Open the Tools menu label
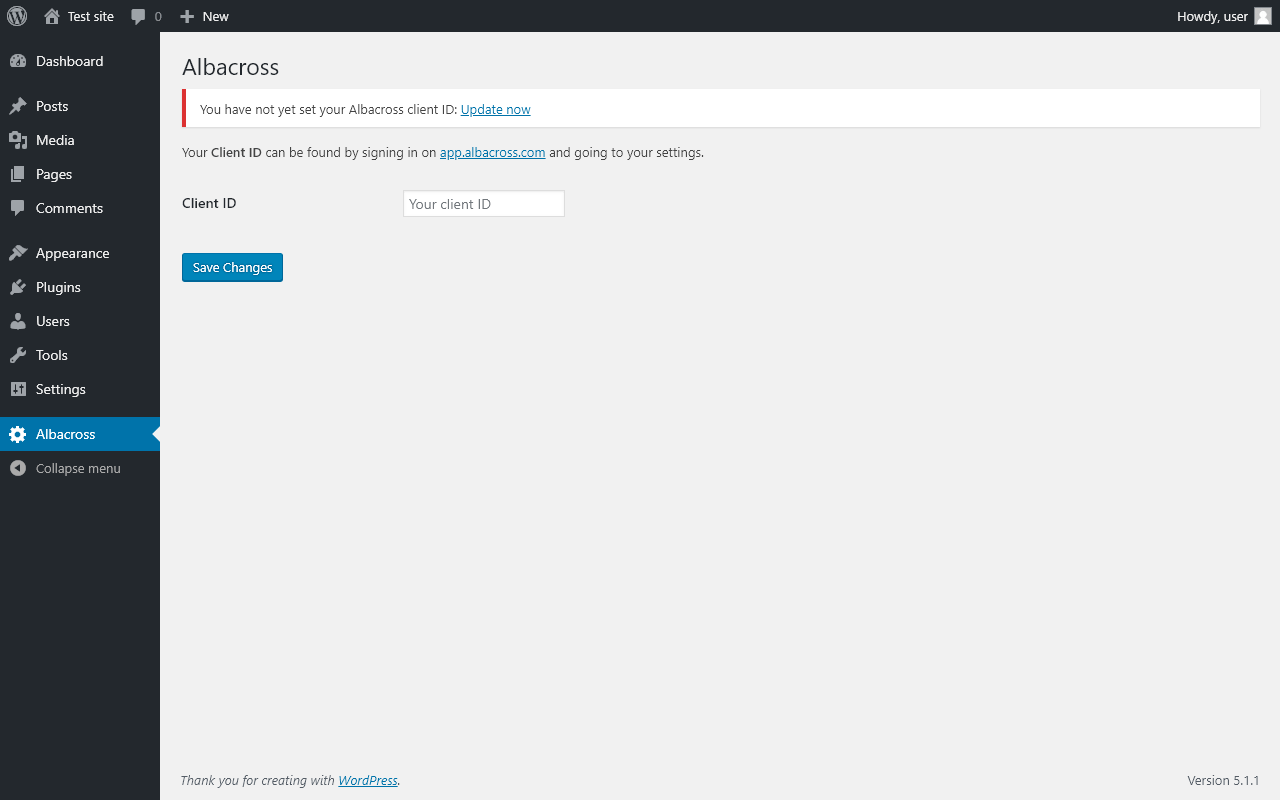Screen dimensions: 1280x800 [52, 355]
